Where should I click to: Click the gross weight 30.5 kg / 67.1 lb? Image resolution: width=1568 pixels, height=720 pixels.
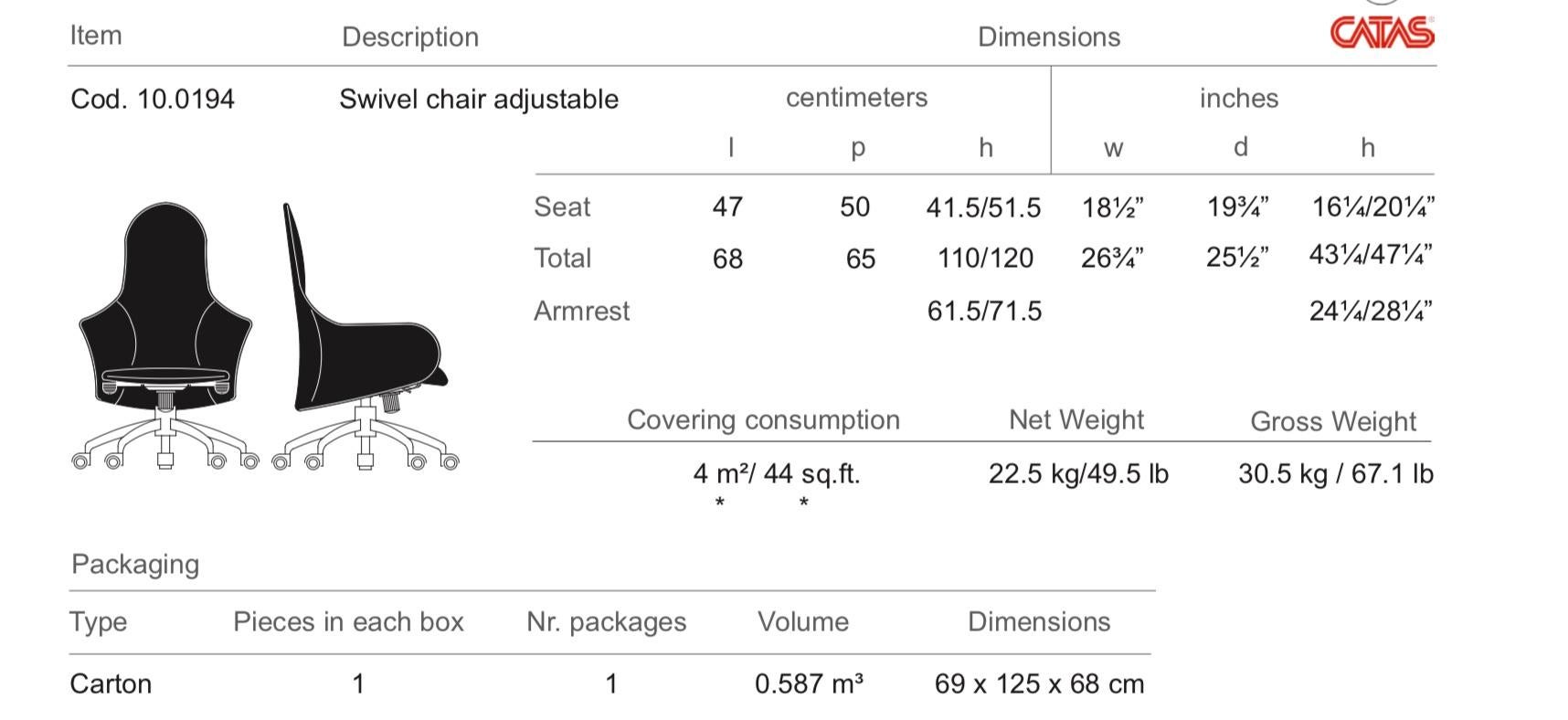(x=1336, y=474)
